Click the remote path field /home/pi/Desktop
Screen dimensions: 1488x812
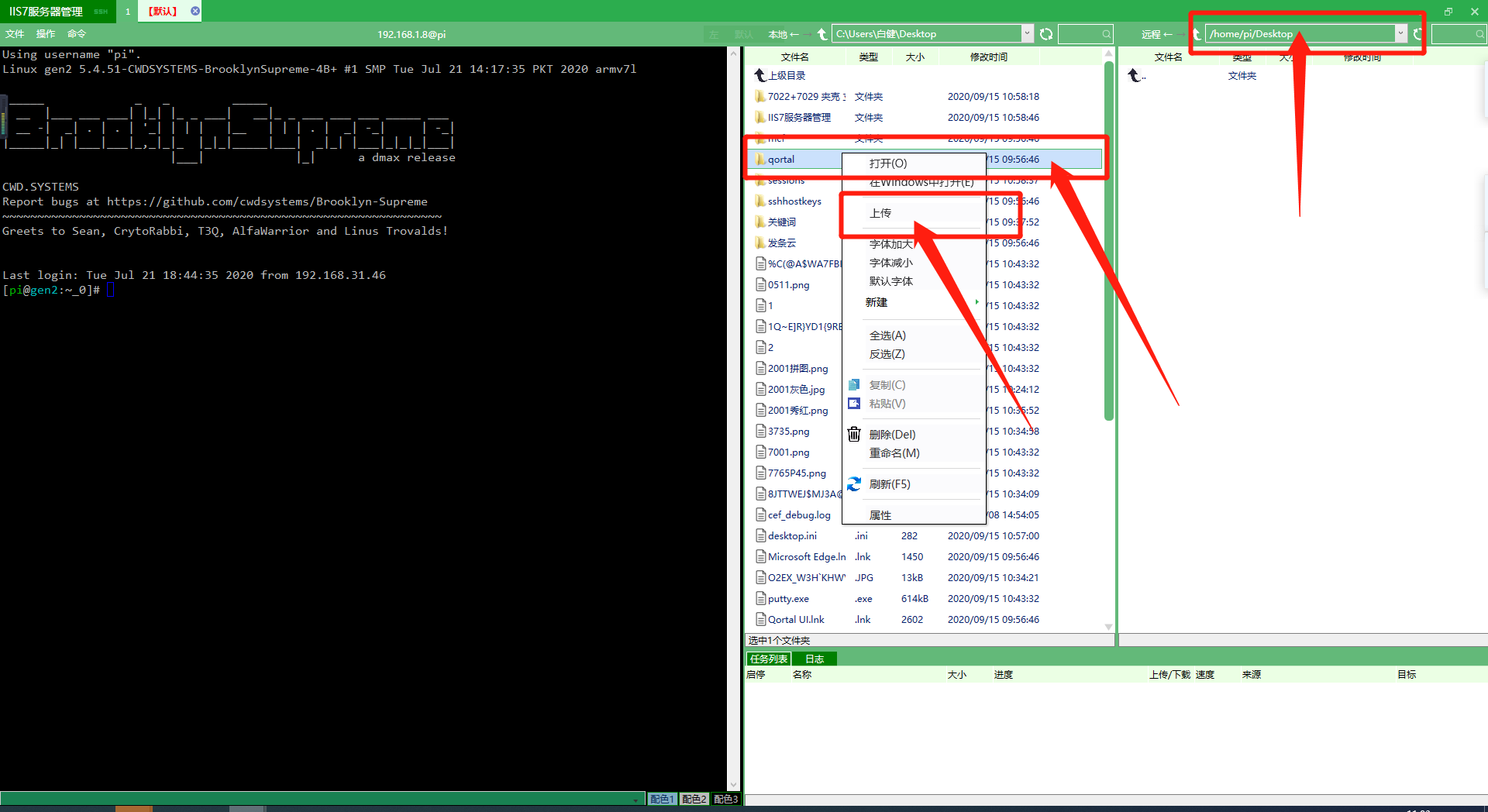click(x=1300, y=34)
